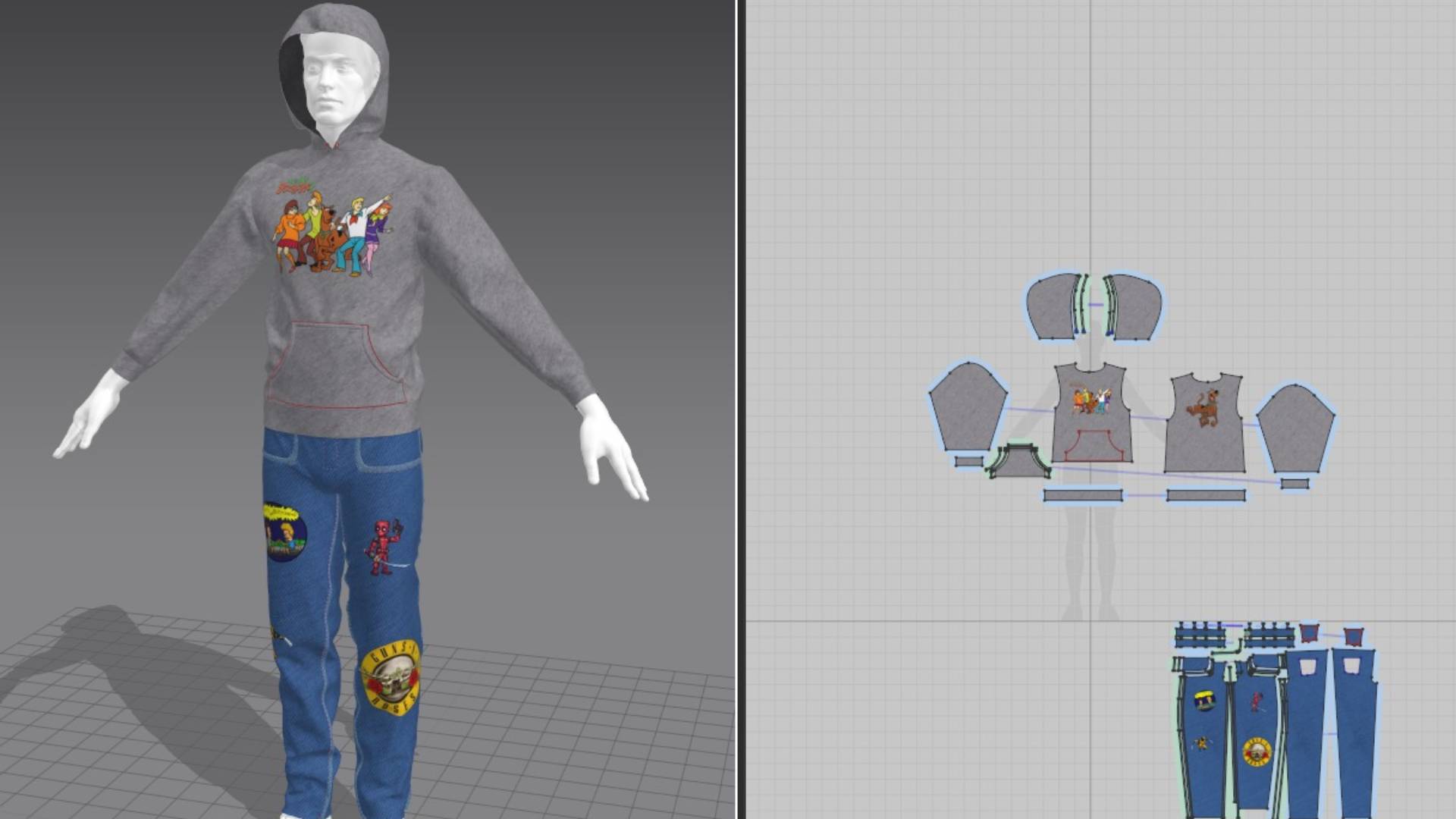Viewport: 1456px width, 819px height.
Task: Select the back waistband strip below back bodice
Action: 1206,495
